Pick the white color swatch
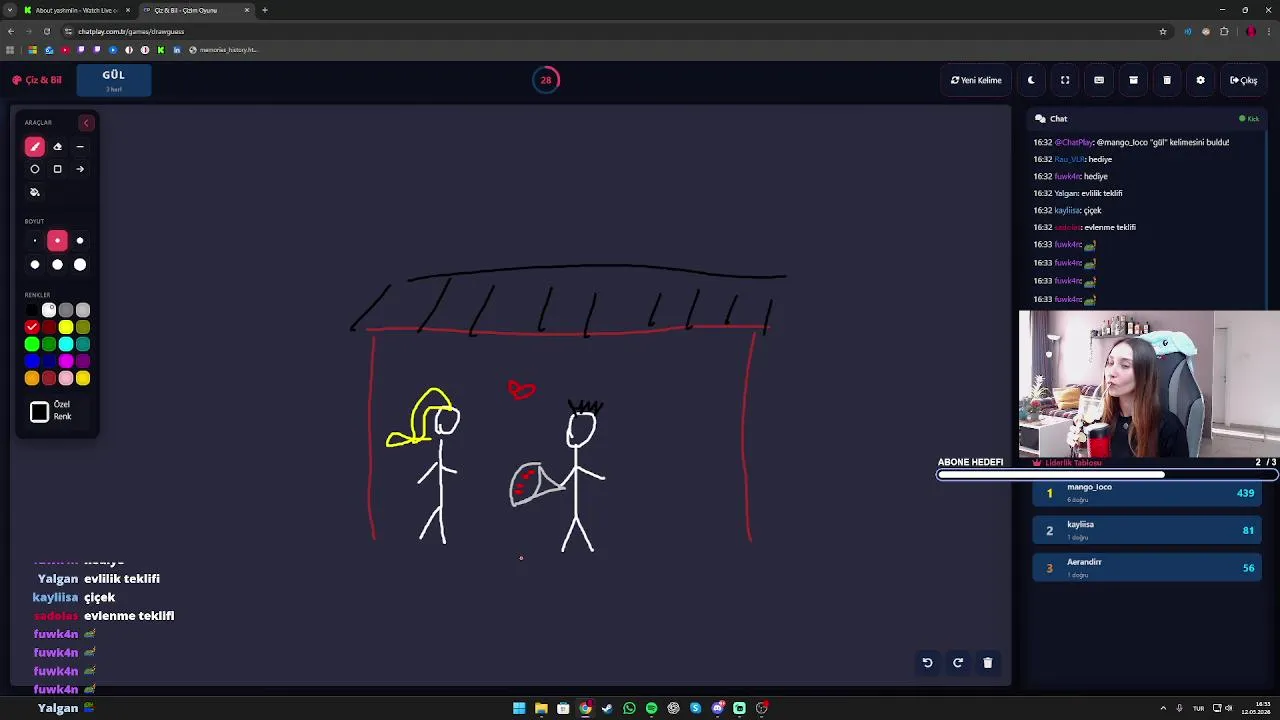Screen dimensions: 1280x720 (x=49, y=310)
